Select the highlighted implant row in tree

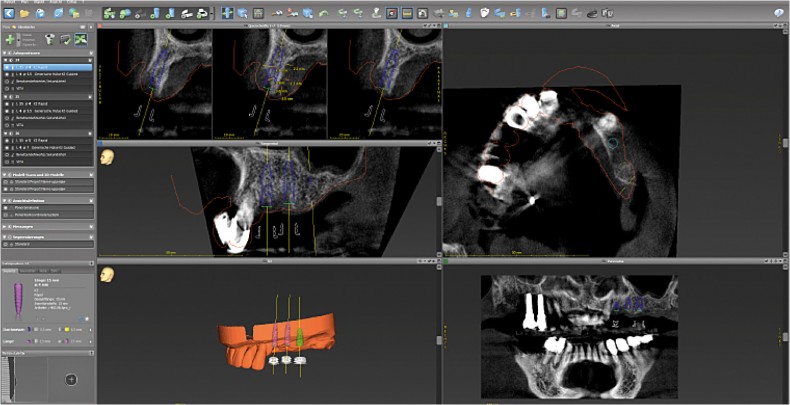click(x=48, y=67)
